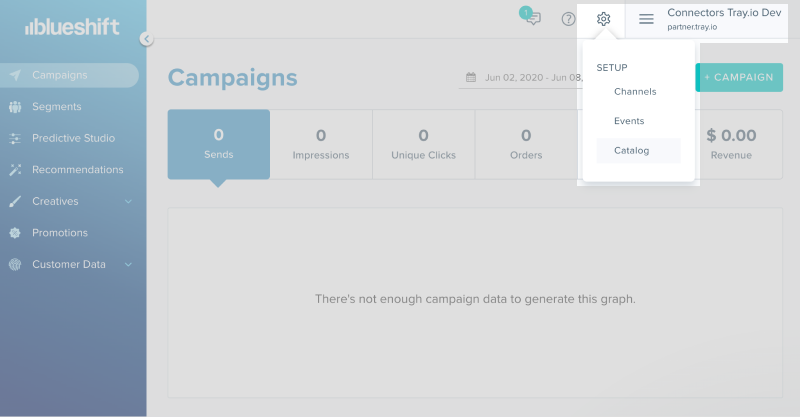Open the notifications chat icon

click(533, 18)
